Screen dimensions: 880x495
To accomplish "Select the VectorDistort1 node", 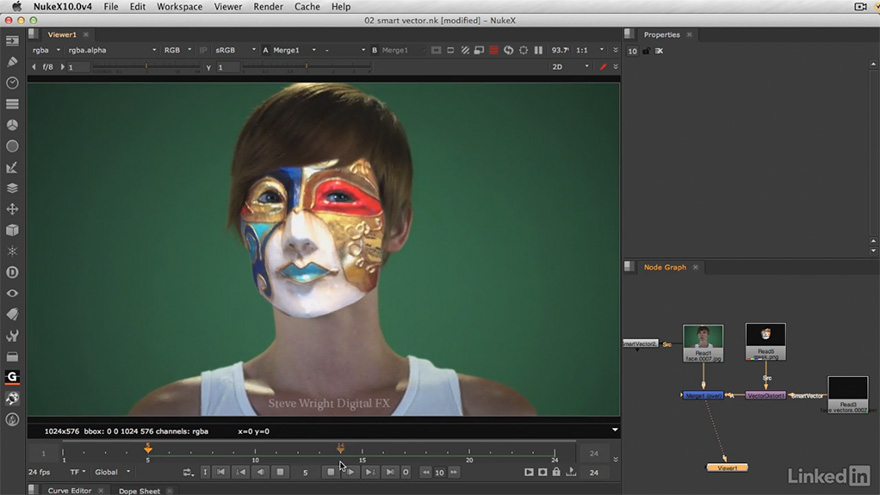I will [x=766, y=396].
